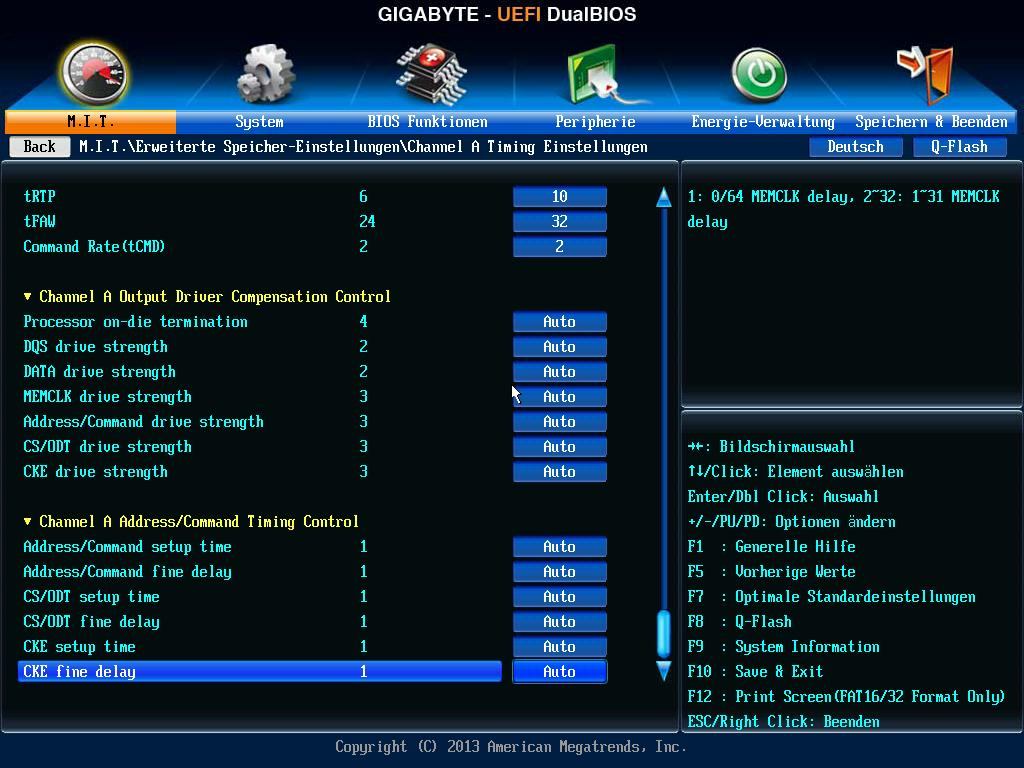
Task: Open the Energie-Verwaltung tab
Action: click(x=763, y=121)
